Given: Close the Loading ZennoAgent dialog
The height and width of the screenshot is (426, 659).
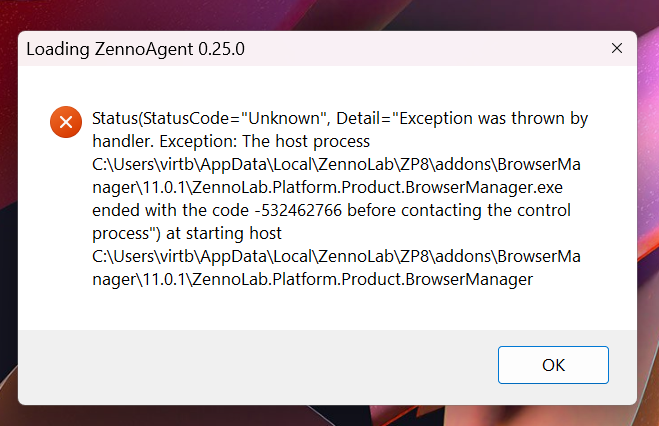Looking at the screenshot, I should [x=618, y=48].
